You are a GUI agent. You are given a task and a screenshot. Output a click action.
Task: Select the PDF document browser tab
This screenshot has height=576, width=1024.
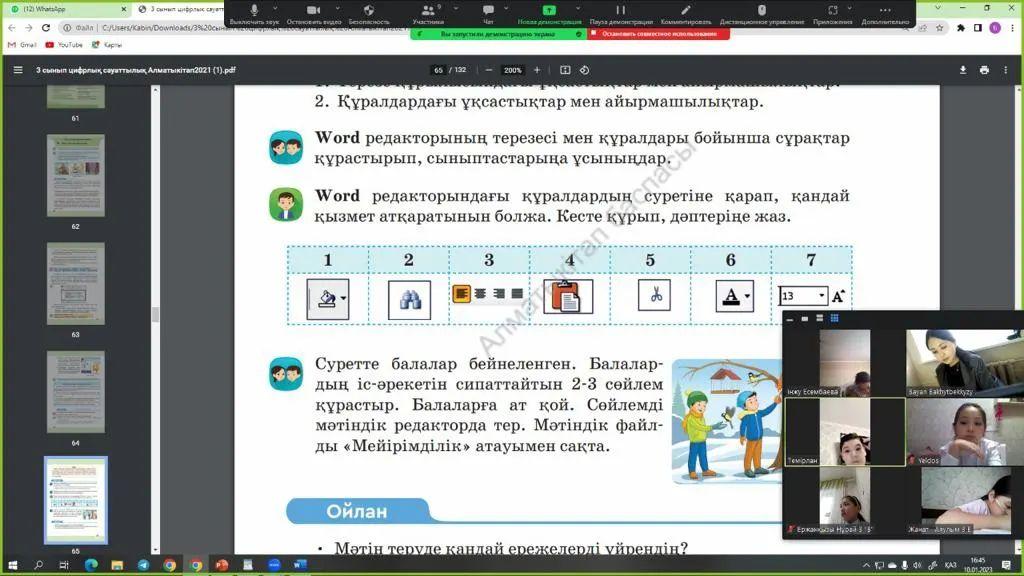coord(180,9)
